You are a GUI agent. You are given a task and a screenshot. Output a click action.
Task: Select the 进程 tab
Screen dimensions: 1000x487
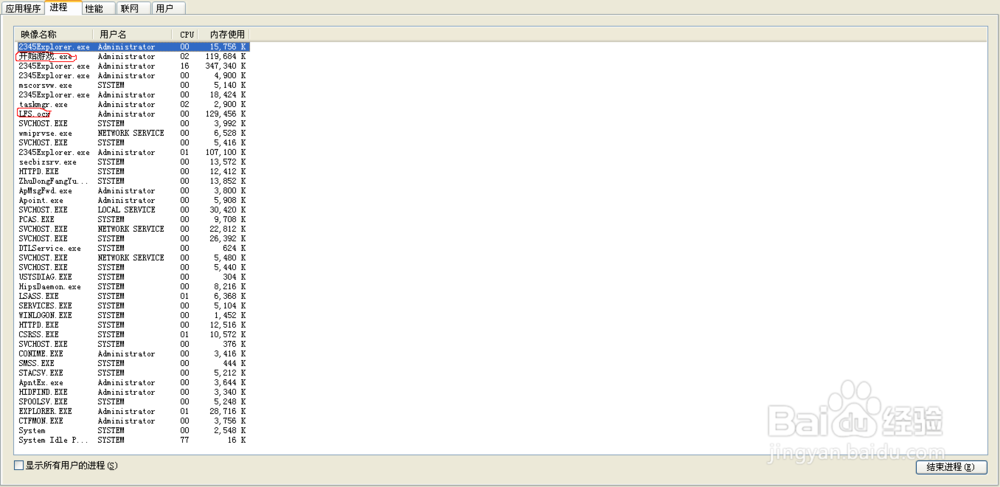pos(62,8)
